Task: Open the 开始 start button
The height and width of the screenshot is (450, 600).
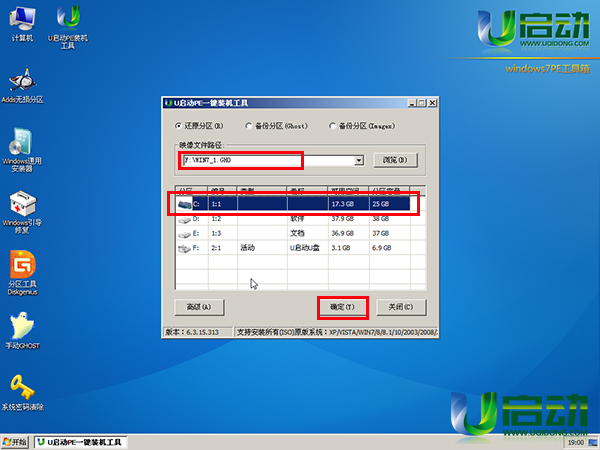Action: click(x=15, y=442)
